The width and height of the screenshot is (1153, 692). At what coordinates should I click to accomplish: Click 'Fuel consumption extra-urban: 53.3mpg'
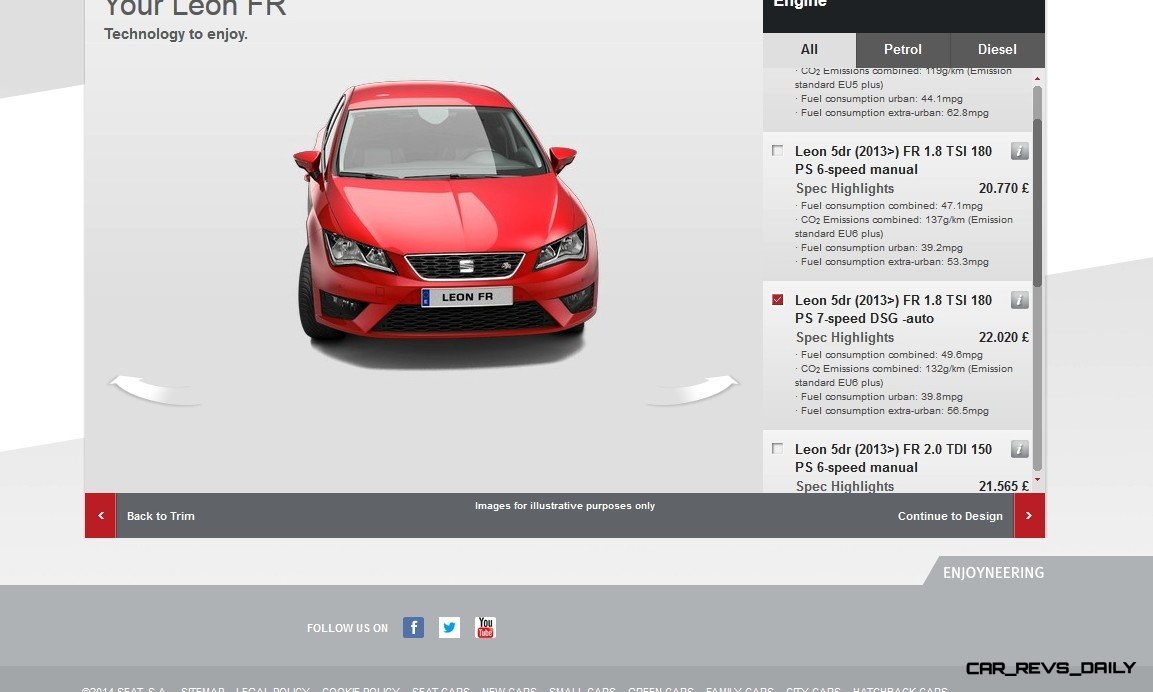(x=894, y=262)
